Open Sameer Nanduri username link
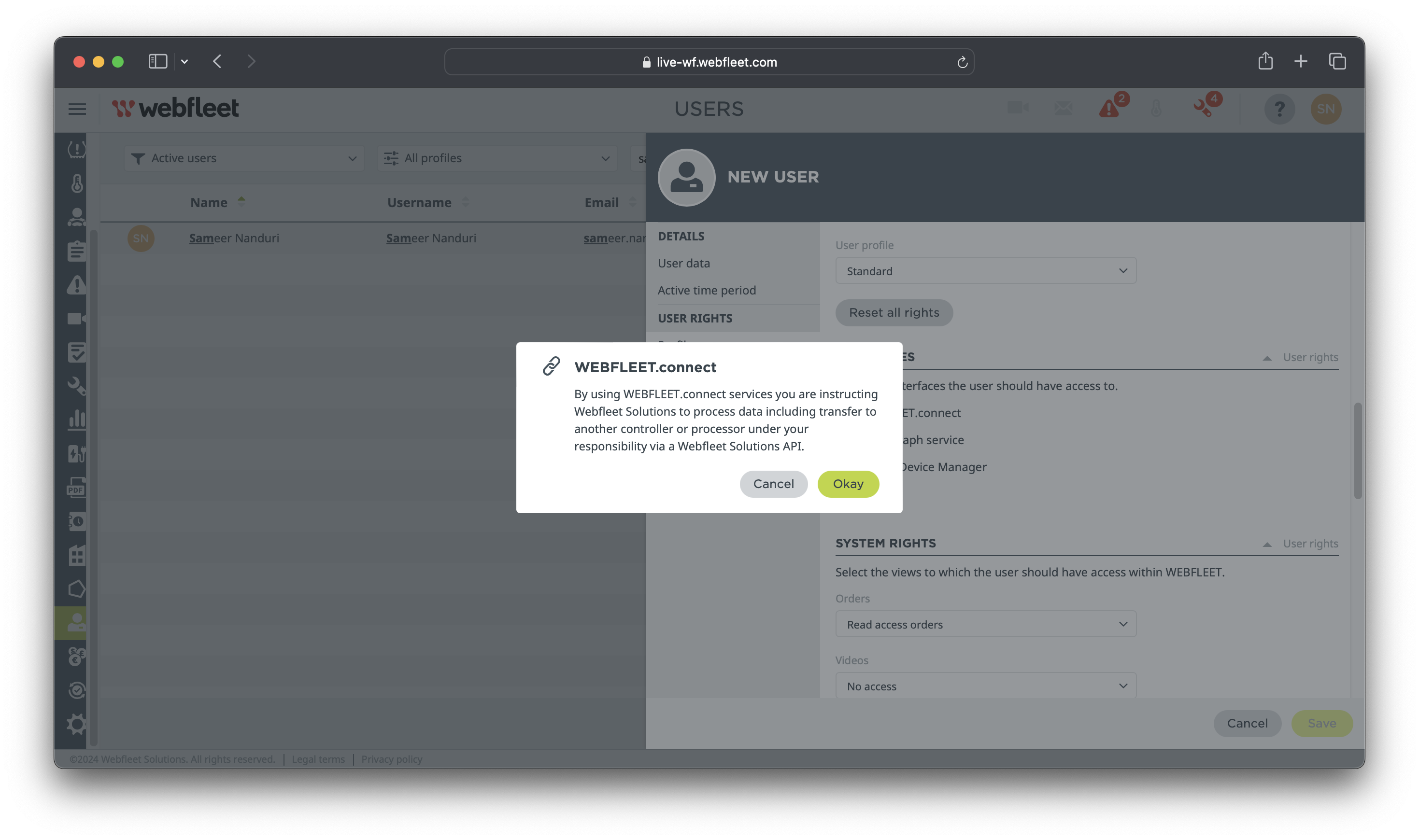 [431, 238]
